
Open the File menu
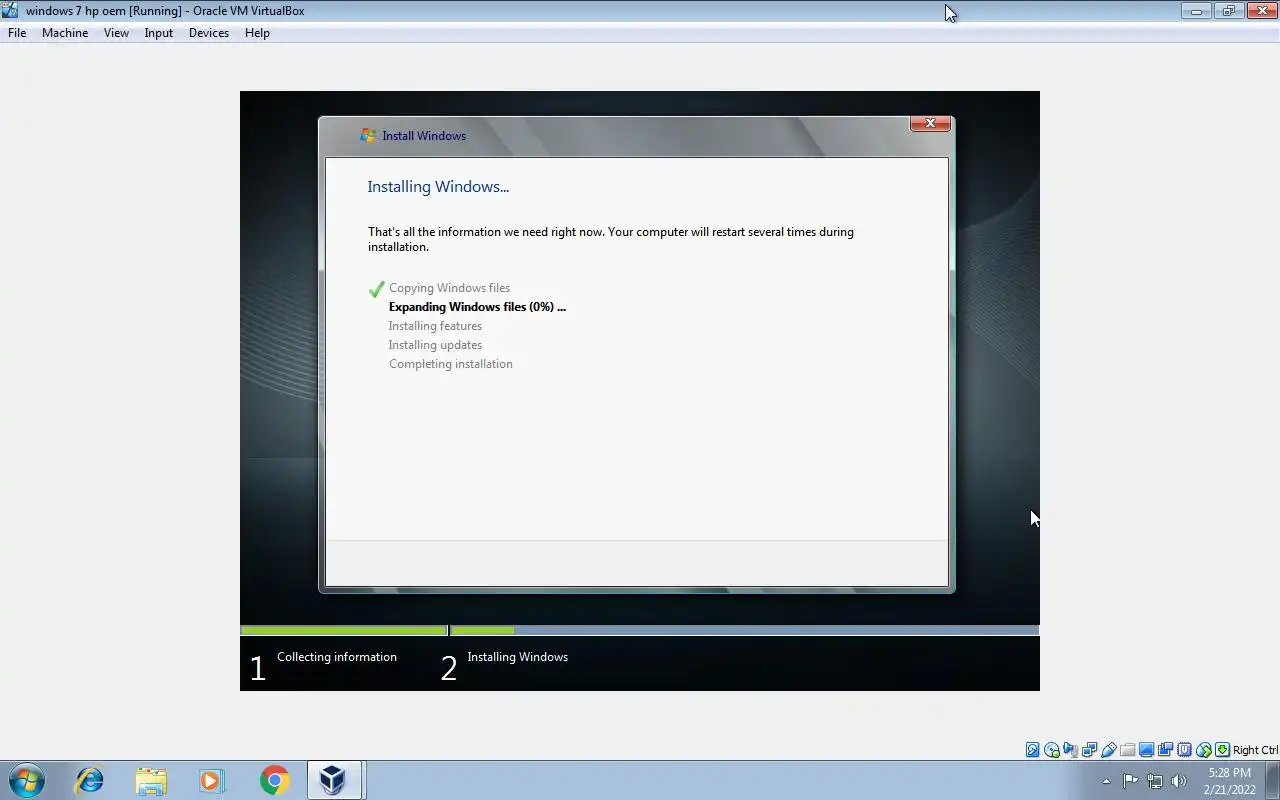pos(17,32)
